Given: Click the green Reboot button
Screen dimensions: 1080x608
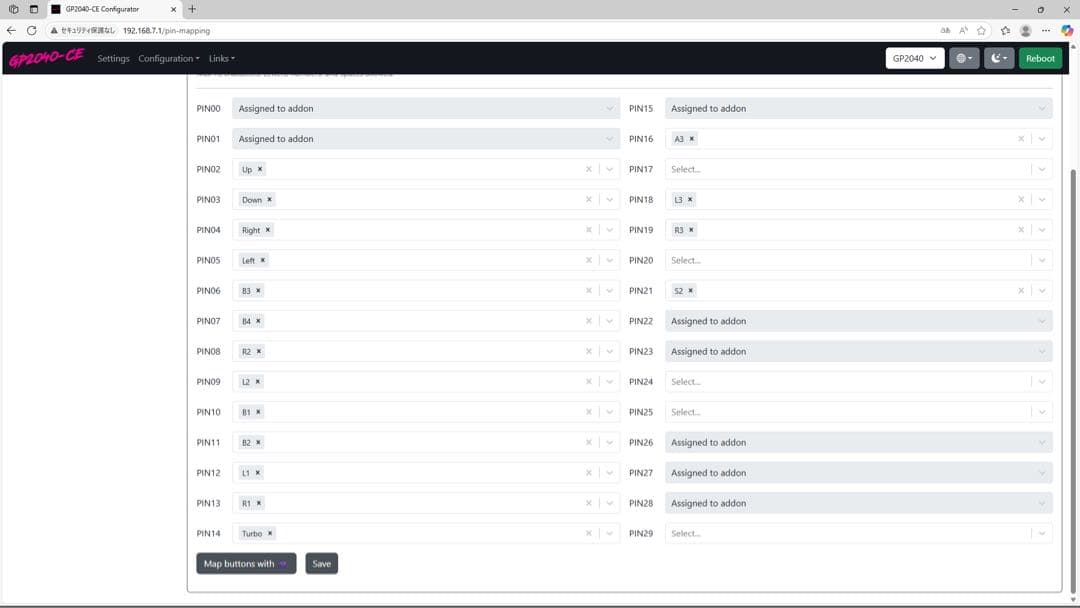Looking at the screenshot, I should pyautogui.click(x=1040, y=58).
